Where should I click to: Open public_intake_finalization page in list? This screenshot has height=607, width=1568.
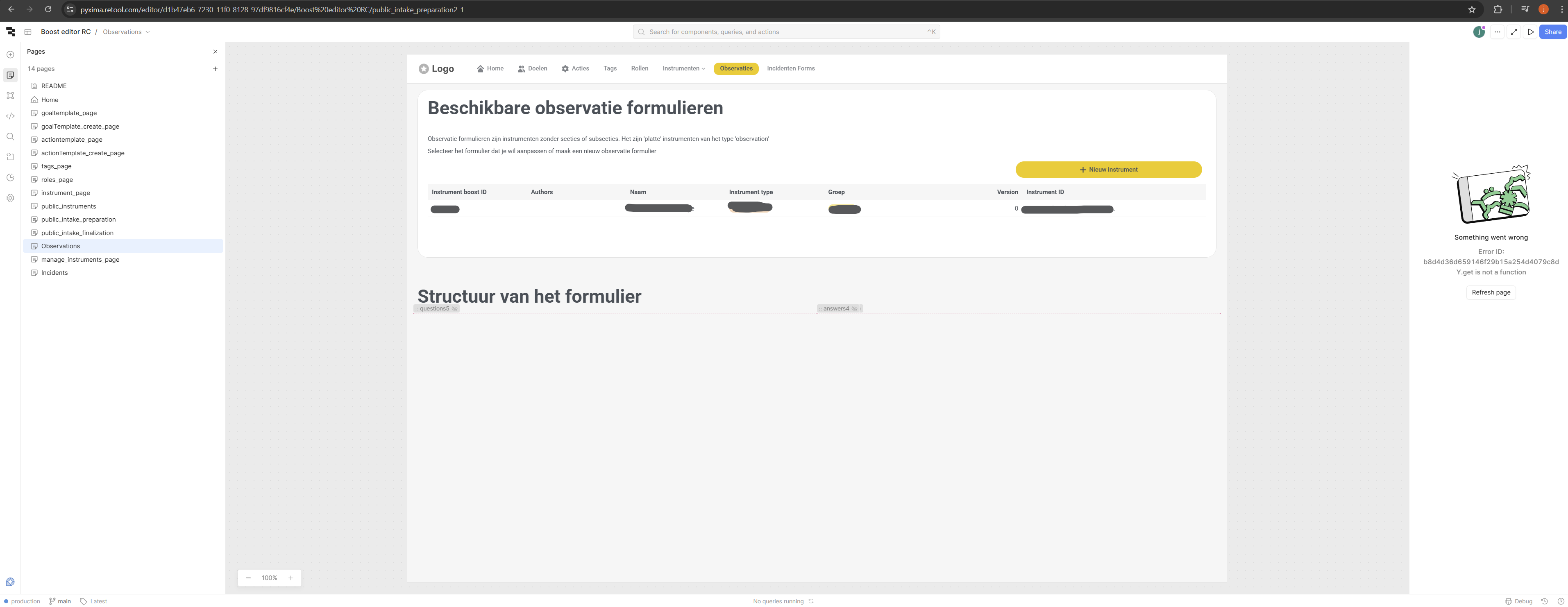click(x=77, y=233)
